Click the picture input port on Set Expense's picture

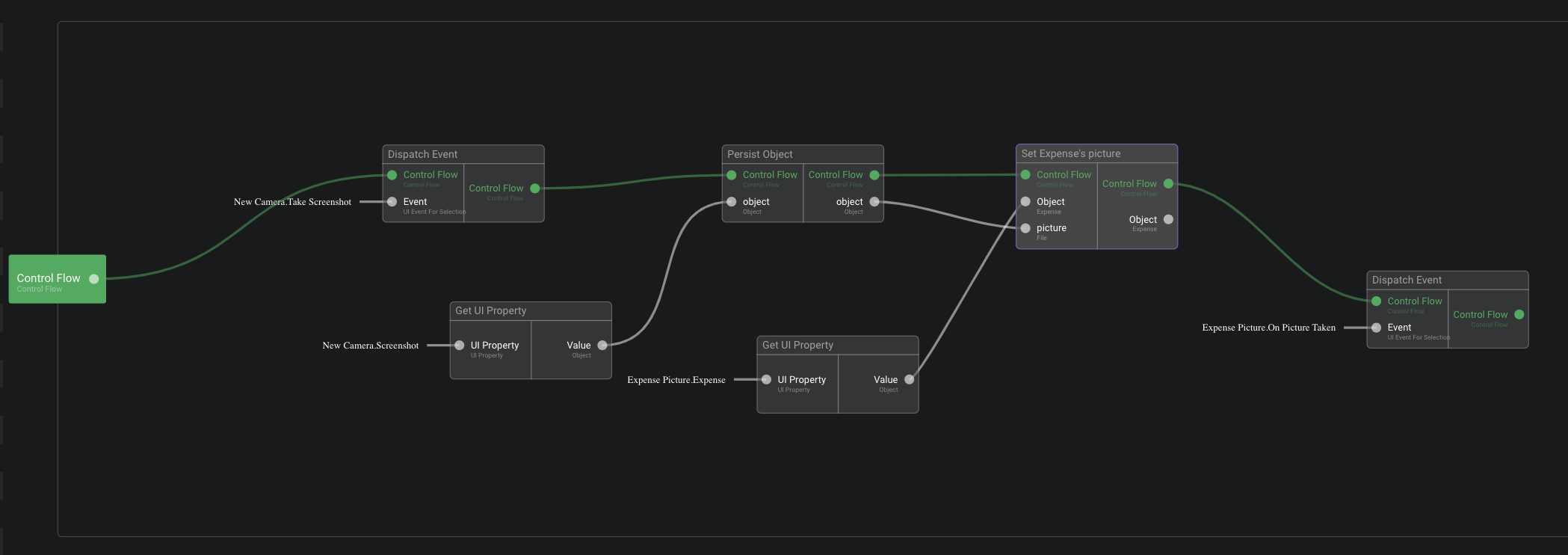tap(1025, 228)
